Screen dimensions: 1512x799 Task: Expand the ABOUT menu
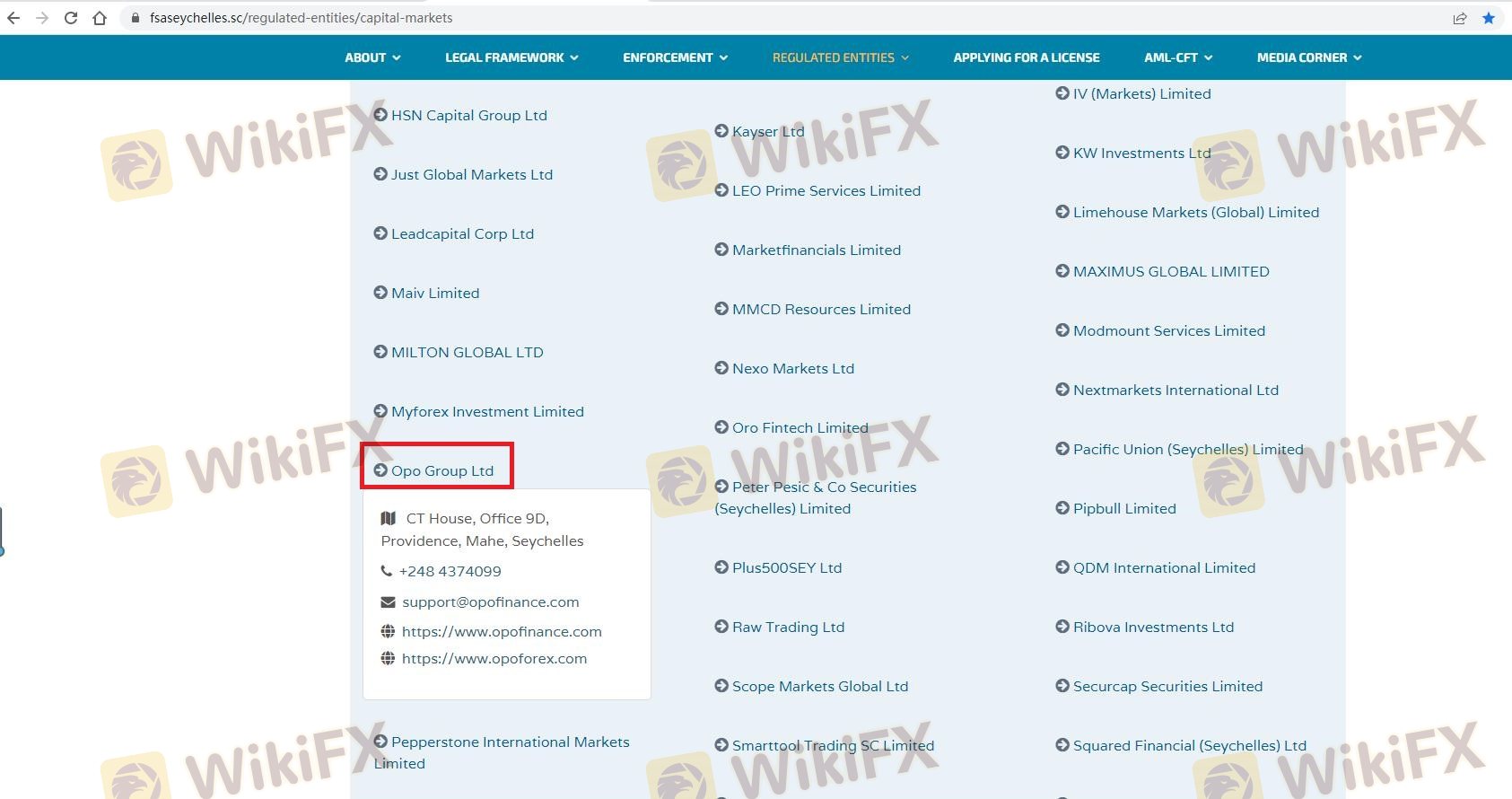point(372,57)
